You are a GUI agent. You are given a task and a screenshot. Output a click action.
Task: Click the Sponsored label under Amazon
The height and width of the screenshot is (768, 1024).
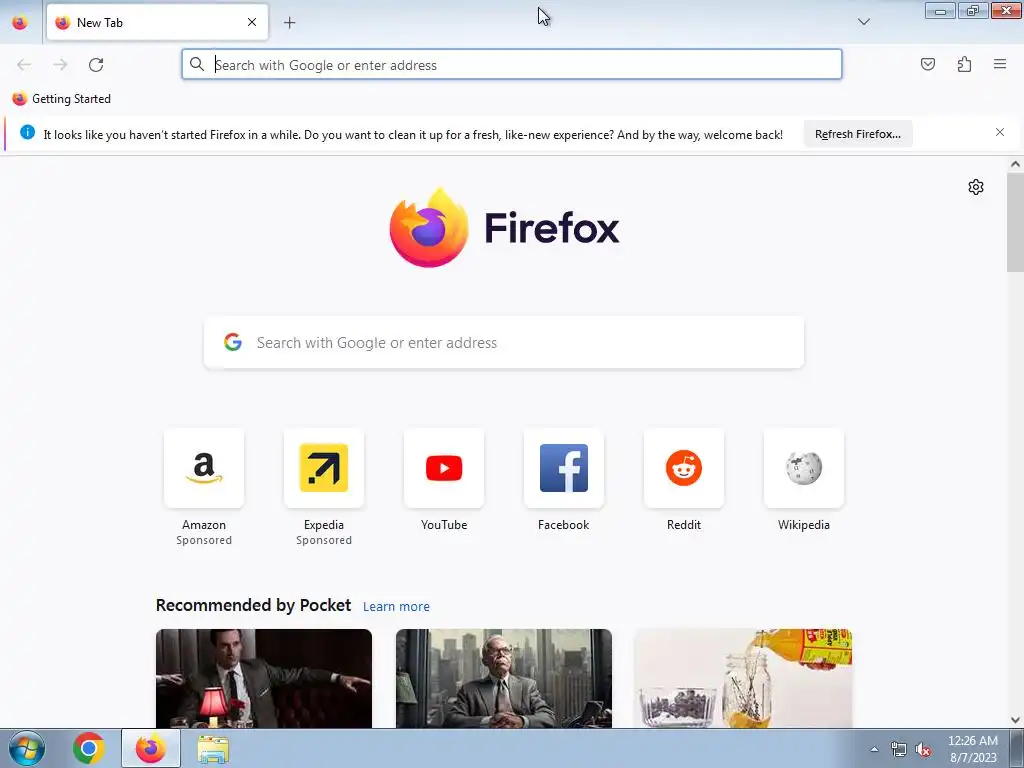click(204, 540)
